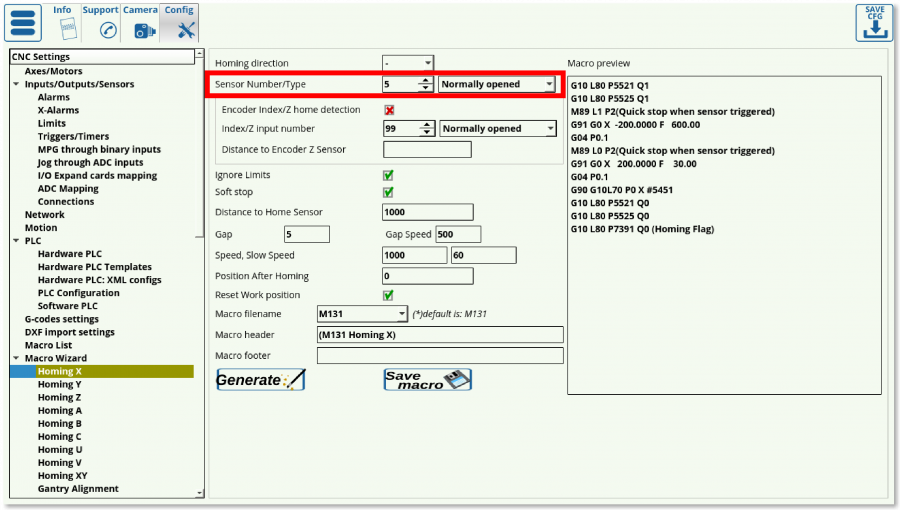Open the Camera view icon
Image resolution: width=900 pixels, height=510 pixels.
[x=141, y=29]
